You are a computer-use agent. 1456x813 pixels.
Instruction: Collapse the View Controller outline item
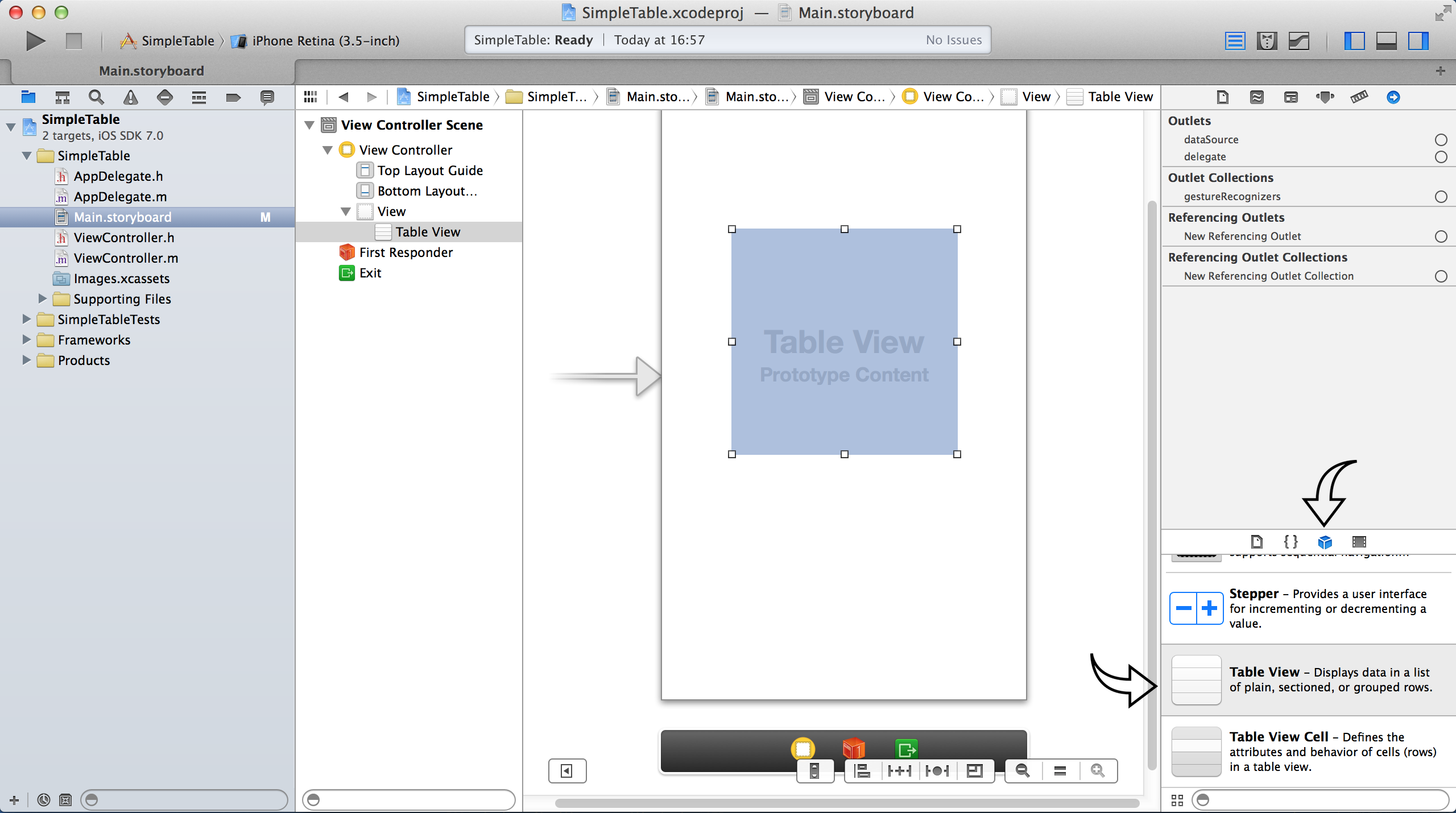point(328,150)
